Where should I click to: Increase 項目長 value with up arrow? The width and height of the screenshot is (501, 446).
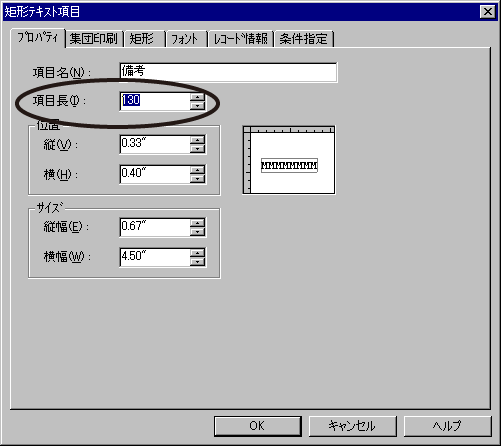point(198,97)
